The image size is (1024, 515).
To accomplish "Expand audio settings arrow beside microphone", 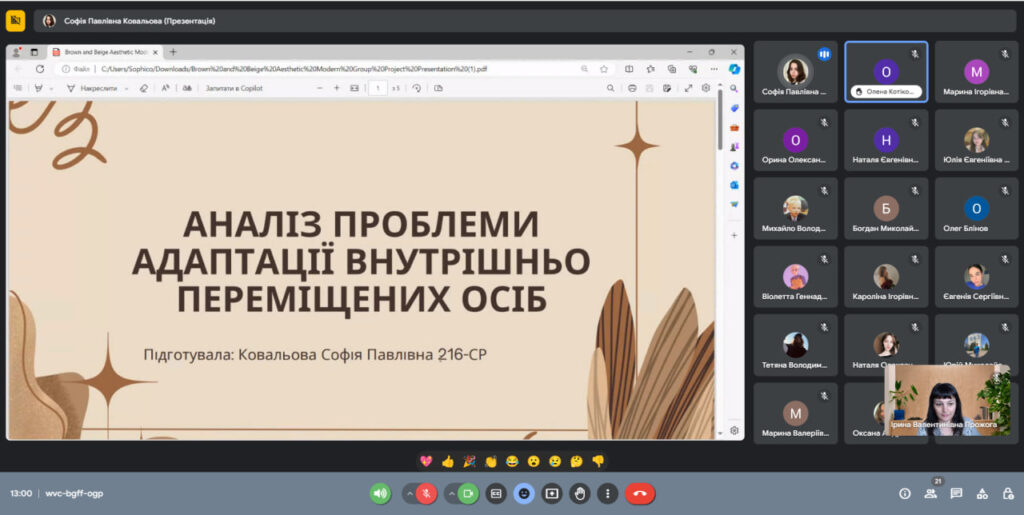I will click(409, 493).
